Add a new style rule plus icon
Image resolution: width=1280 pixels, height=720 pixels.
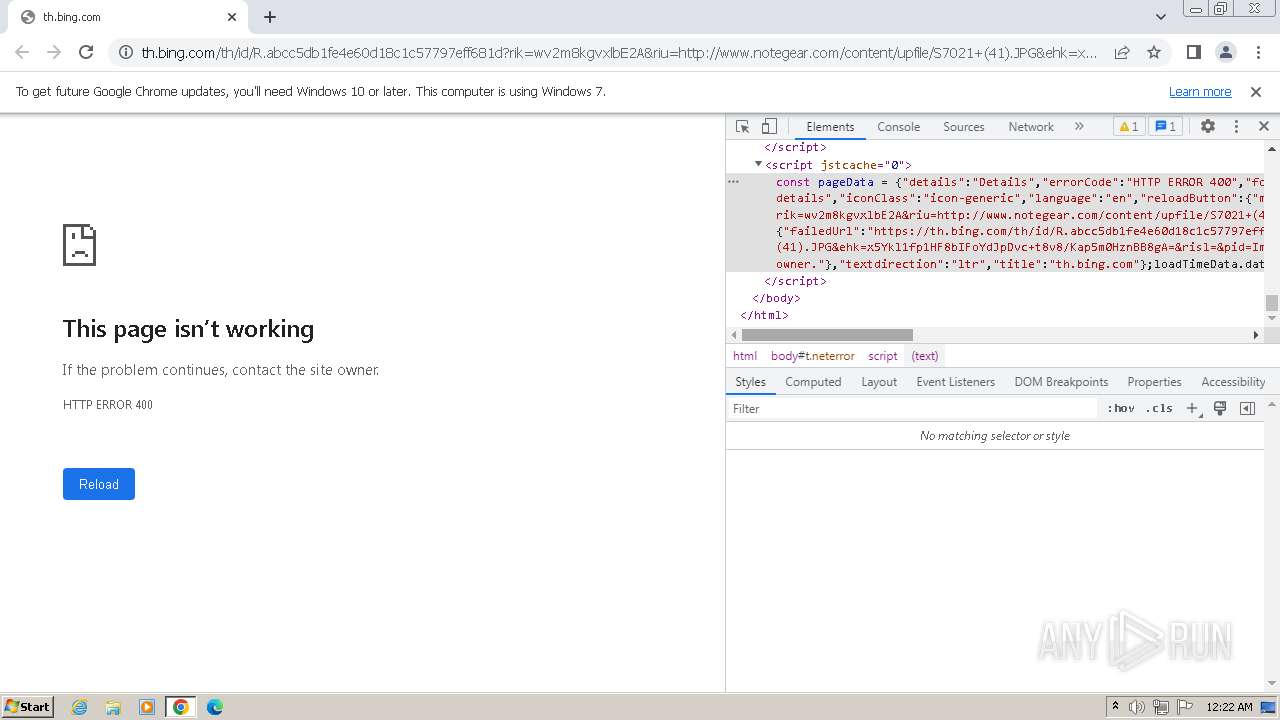pos(1192,408)
